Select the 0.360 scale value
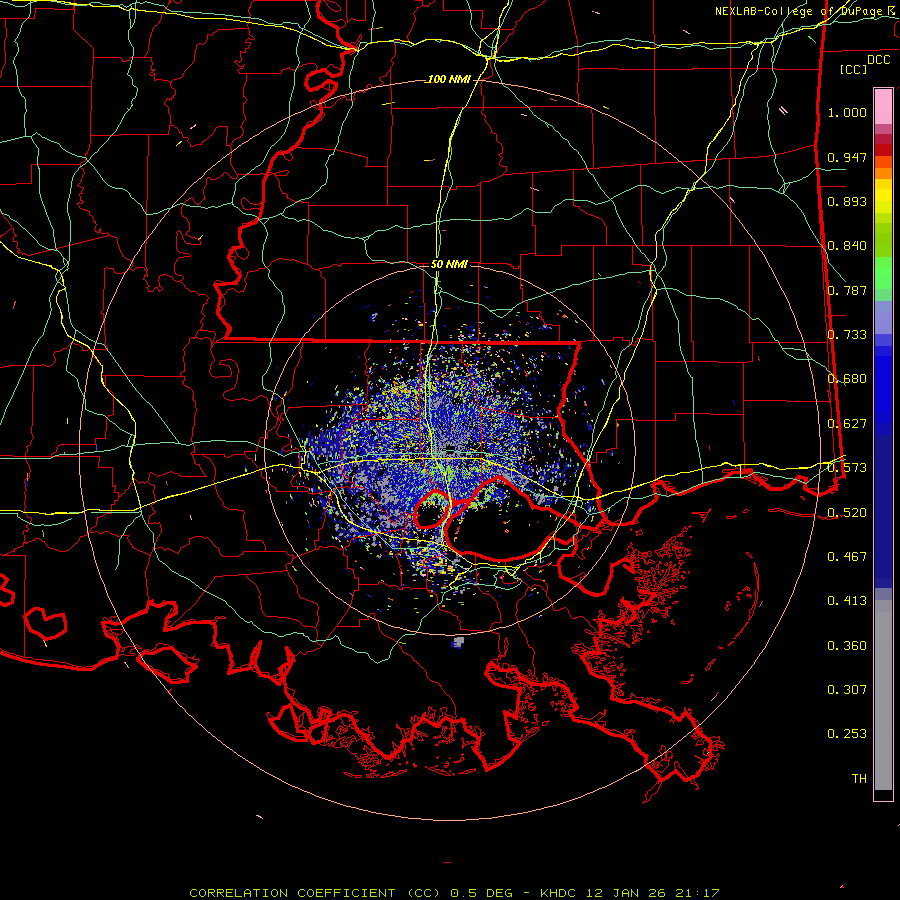 tap(847, 645)
